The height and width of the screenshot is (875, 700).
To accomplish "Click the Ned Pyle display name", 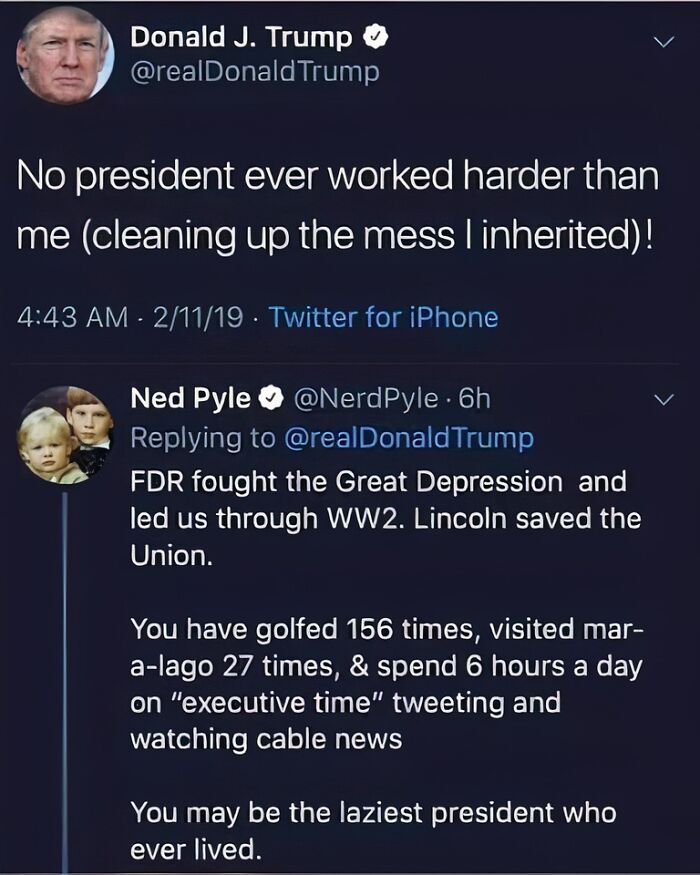I will pos(191,398).
